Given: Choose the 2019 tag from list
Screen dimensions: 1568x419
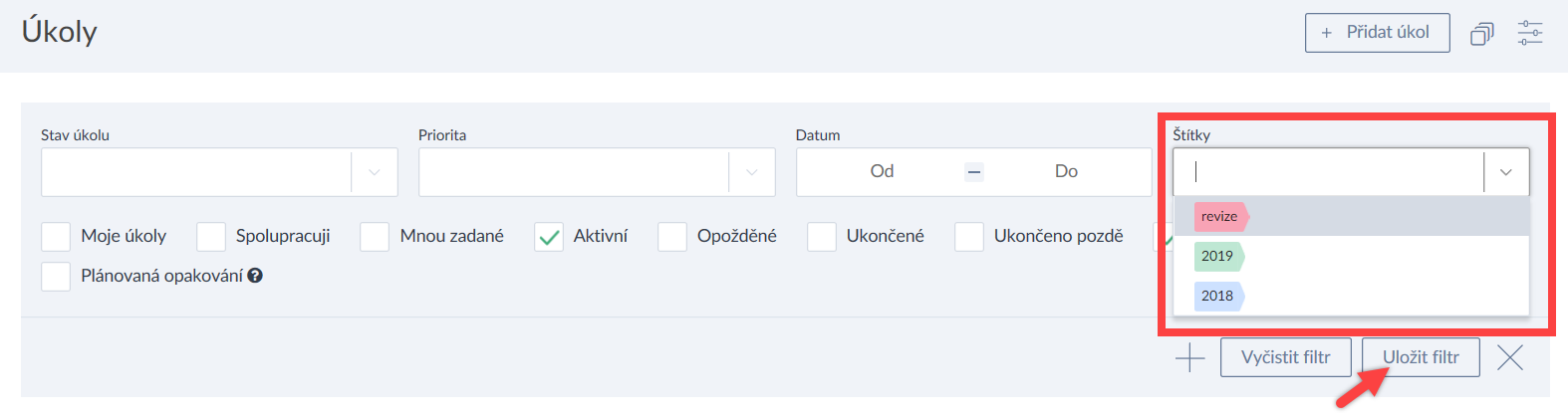Looking at the screenshot, I should (x=1218, y=256).
